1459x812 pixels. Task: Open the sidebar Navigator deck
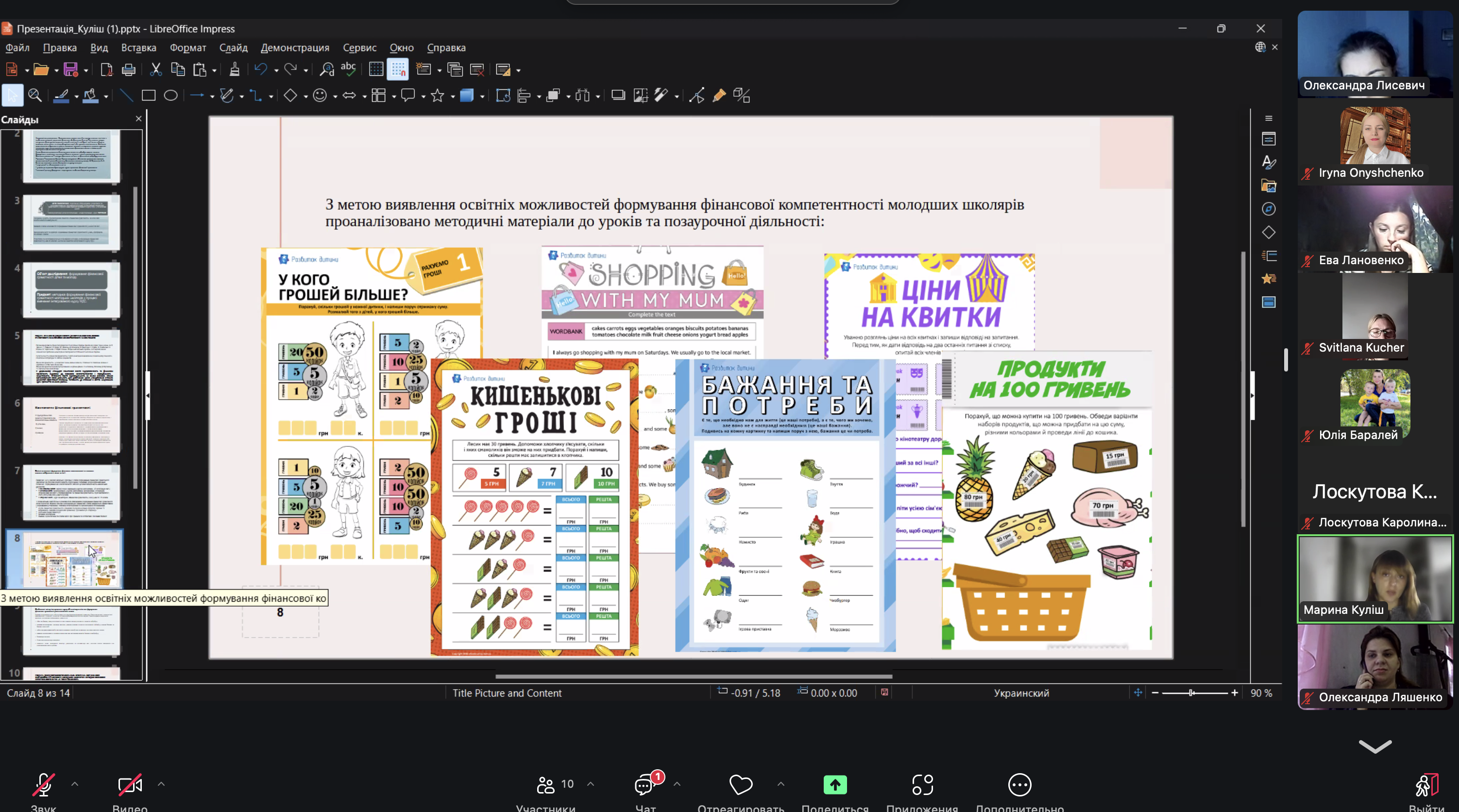click(x=1269, y=209)
